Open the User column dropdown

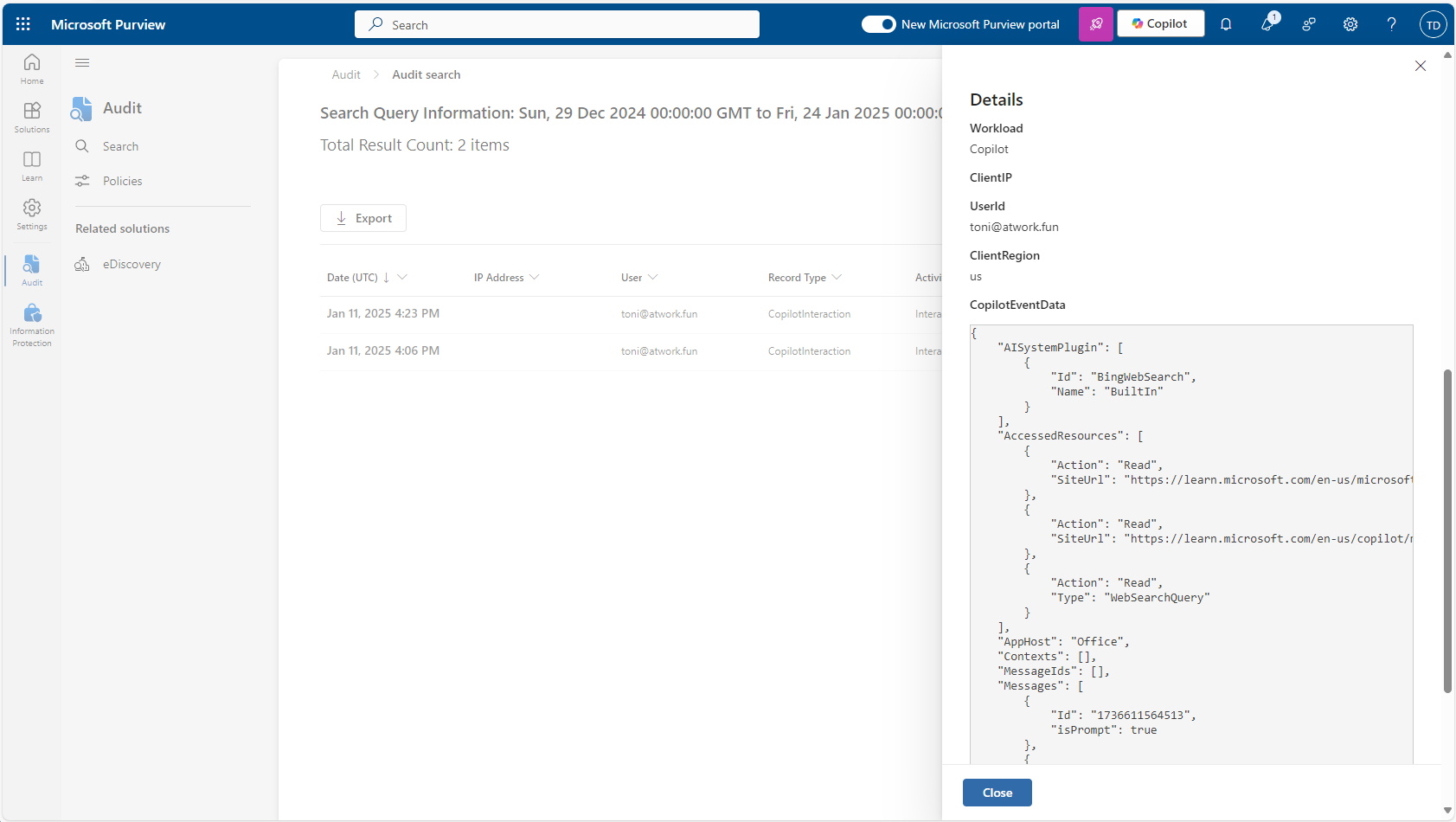653,277
